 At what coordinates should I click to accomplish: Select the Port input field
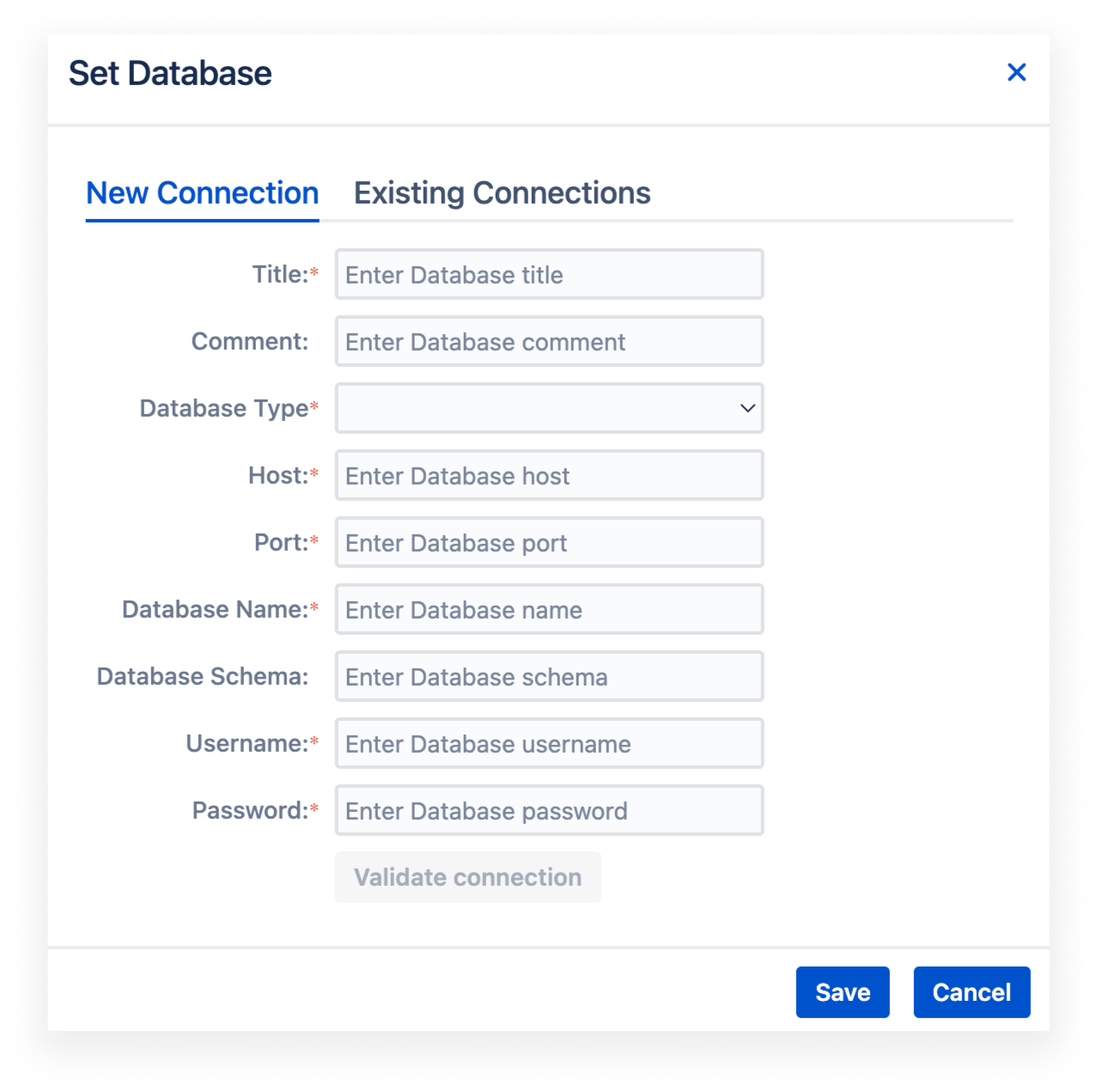pos(549,542)
